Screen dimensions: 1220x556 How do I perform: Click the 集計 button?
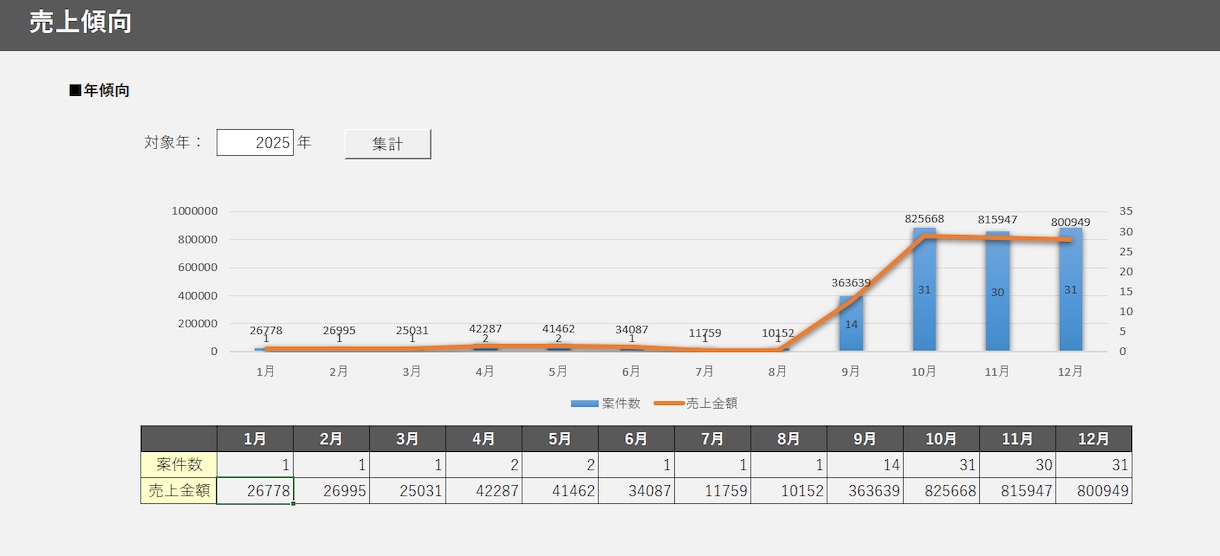(388, 144)
